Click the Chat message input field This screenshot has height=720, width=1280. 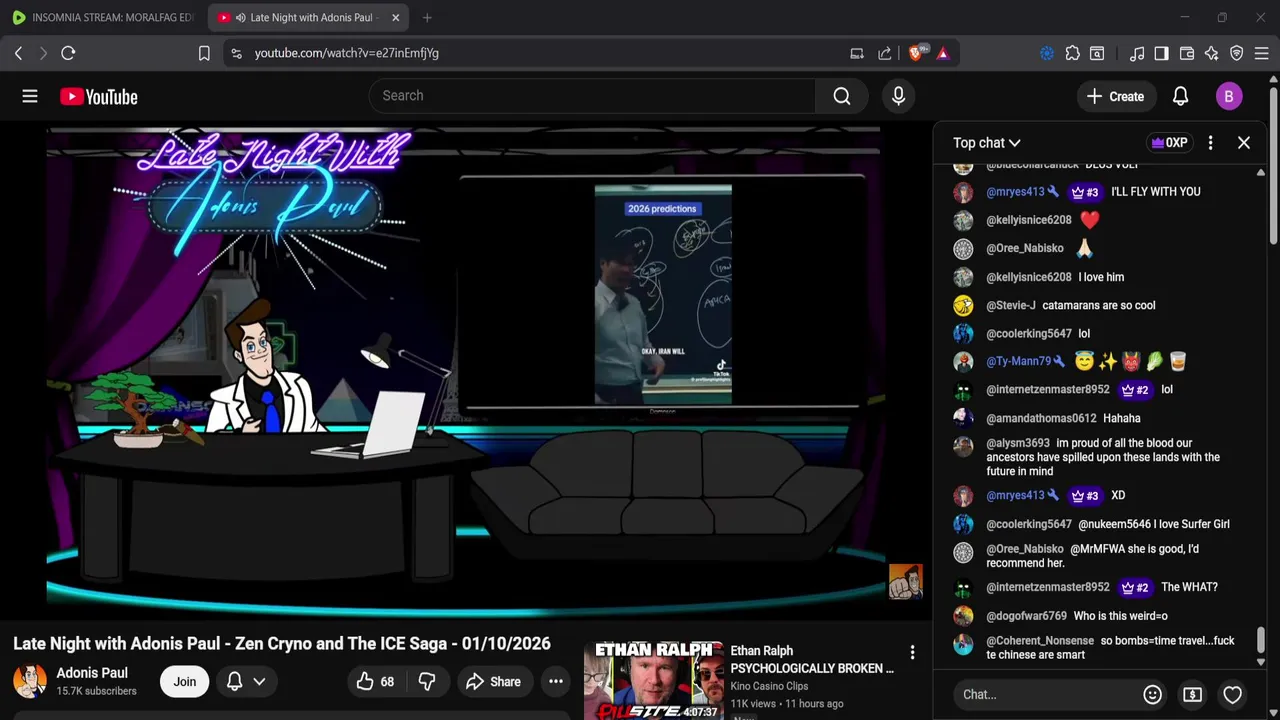tap(1046, 694)
